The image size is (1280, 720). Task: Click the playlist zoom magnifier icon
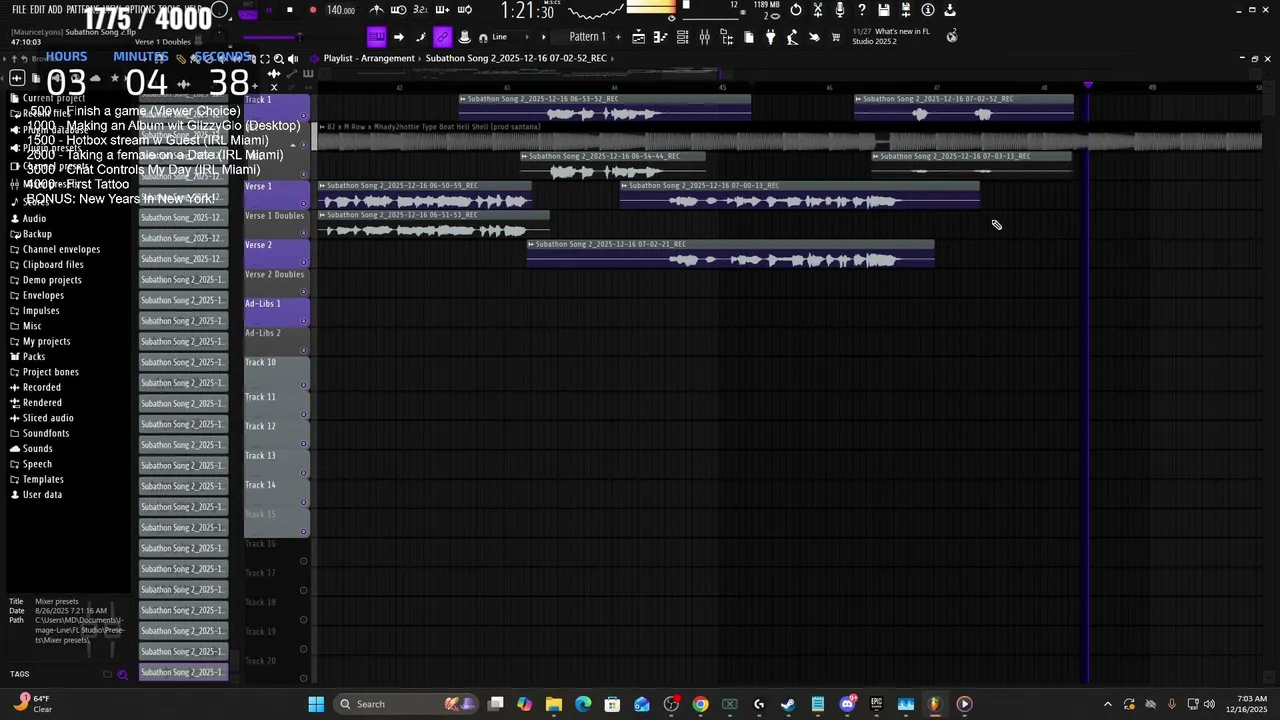click(279, 59)
